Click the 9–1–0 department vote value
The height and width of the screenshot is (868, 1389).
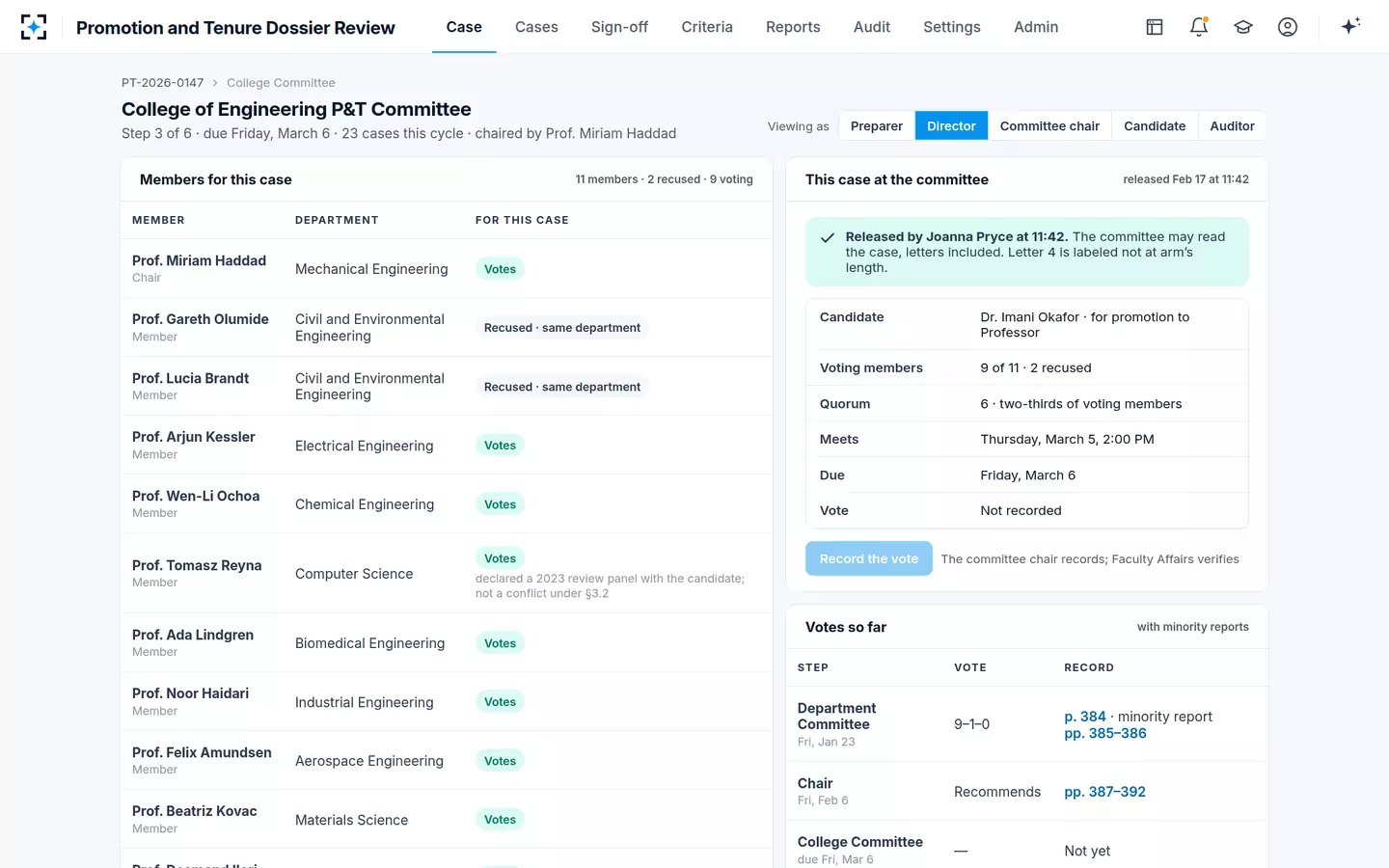971,724
